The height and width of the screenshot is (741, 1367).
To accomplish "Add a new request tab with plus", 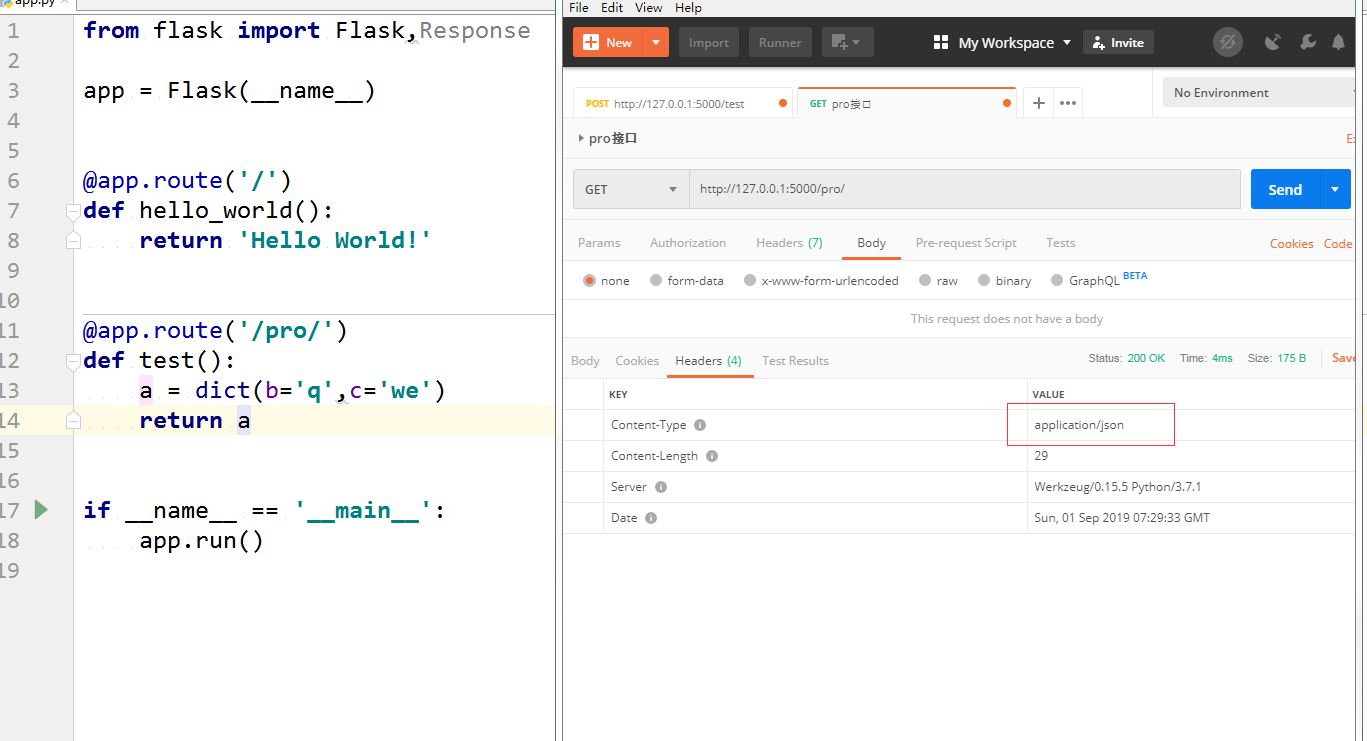I will pos(1039,103).
